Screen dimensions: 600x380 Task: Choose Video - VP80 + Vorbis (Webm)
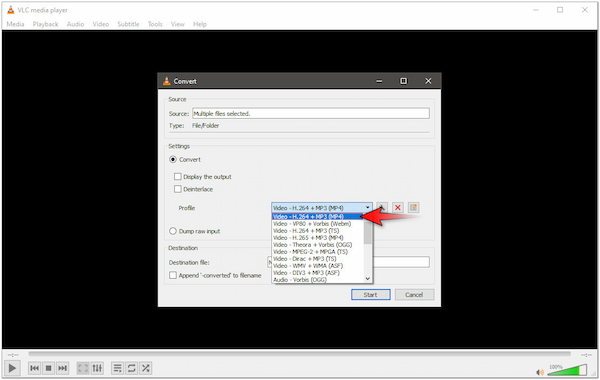click(x=318, y=224)
